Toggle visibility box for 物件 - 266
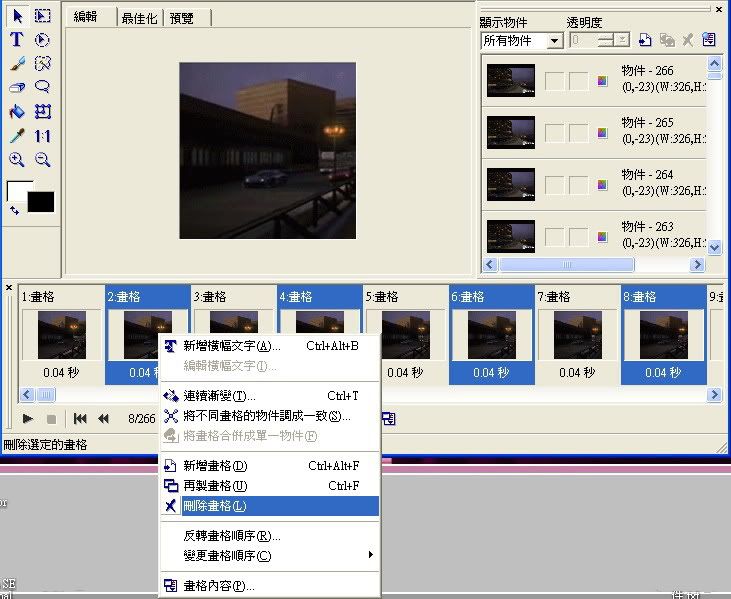 554,81
